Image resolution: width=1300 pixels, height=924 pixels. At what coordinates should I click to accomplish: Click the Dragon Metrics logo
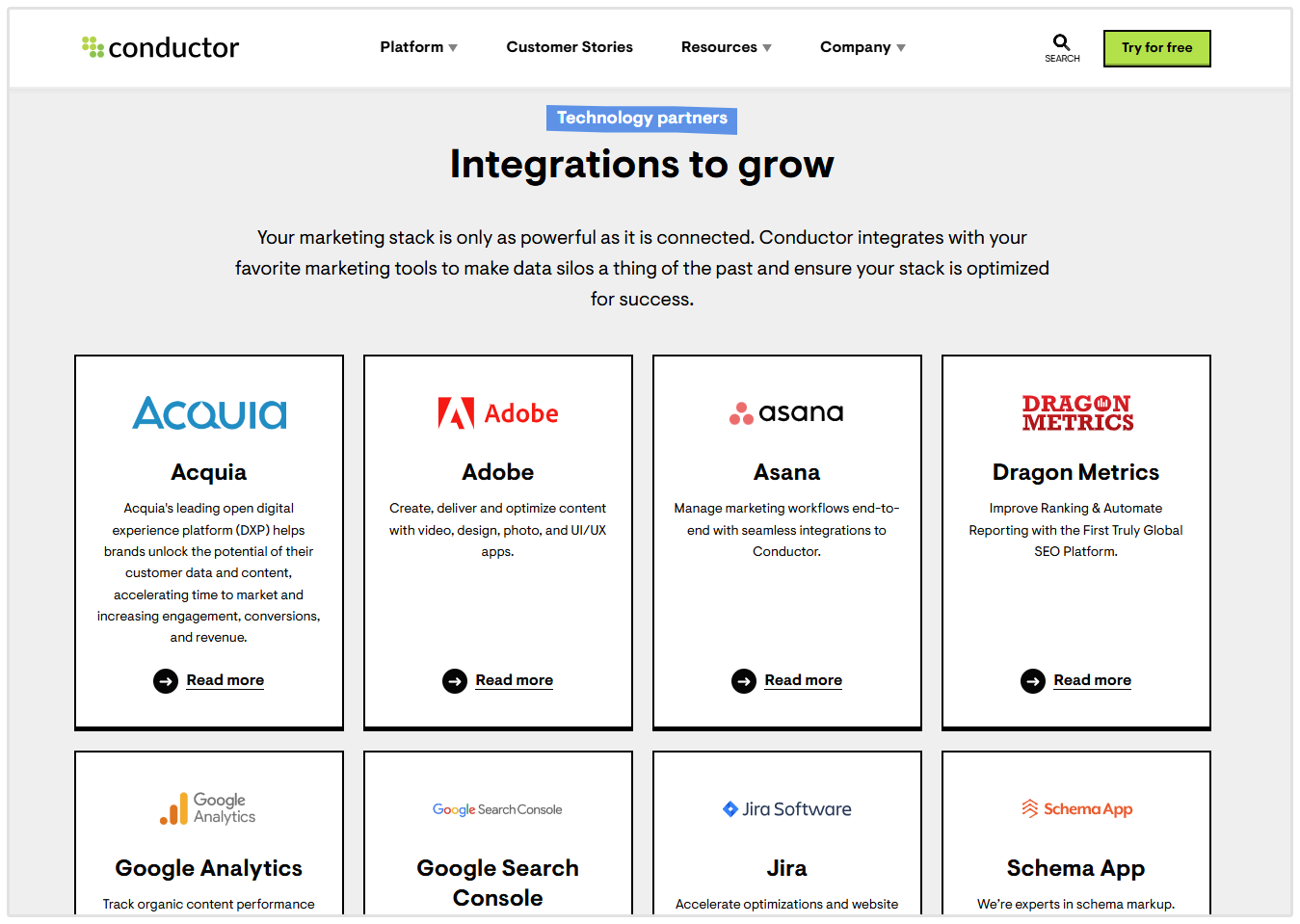tap(1076, 413)
